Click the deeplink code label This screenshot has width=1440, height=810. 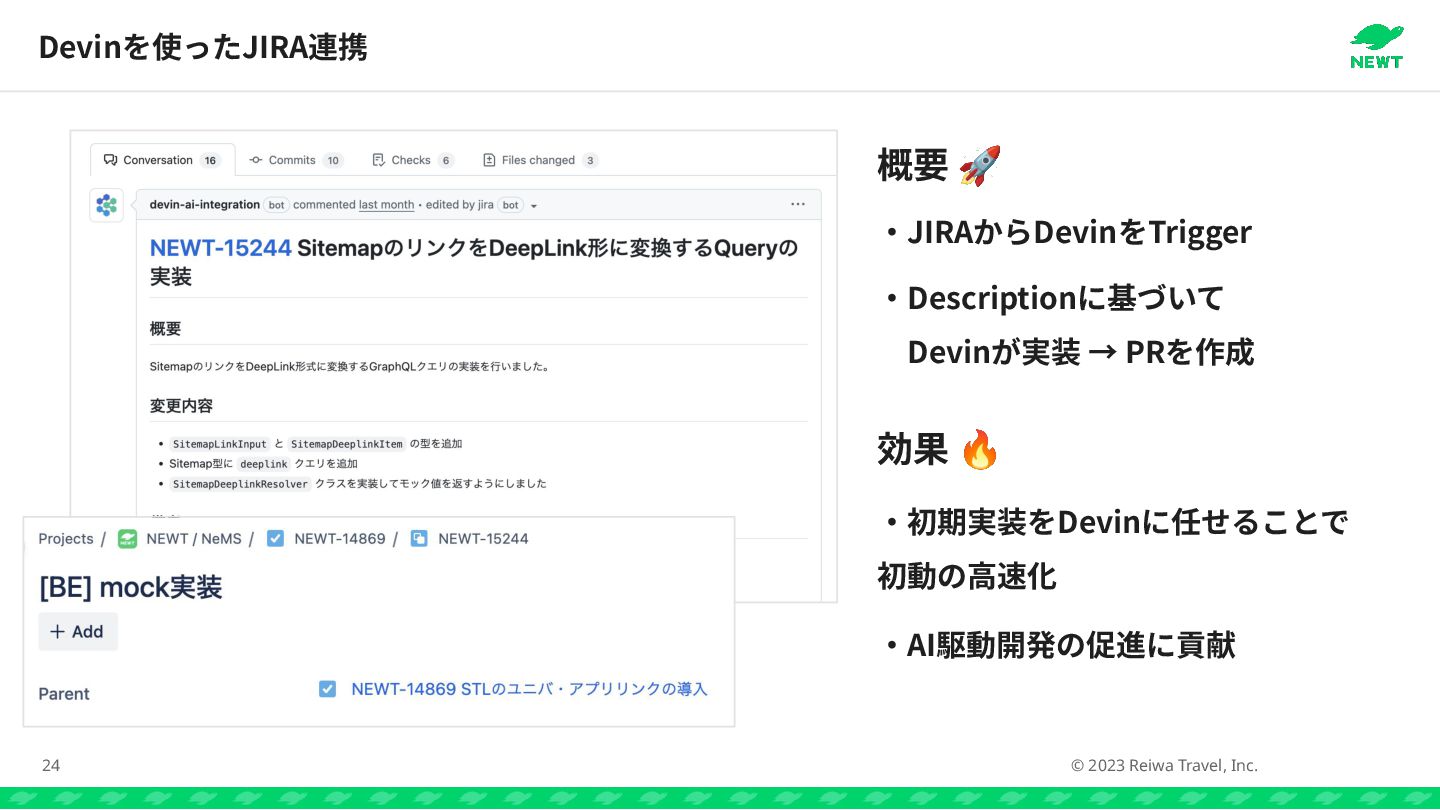[x=264, y=464]
